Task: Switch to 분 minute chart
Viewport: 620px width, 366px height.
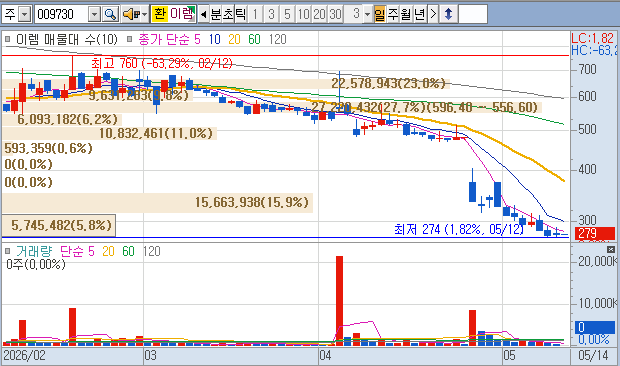Action: [x=216, y=15]
